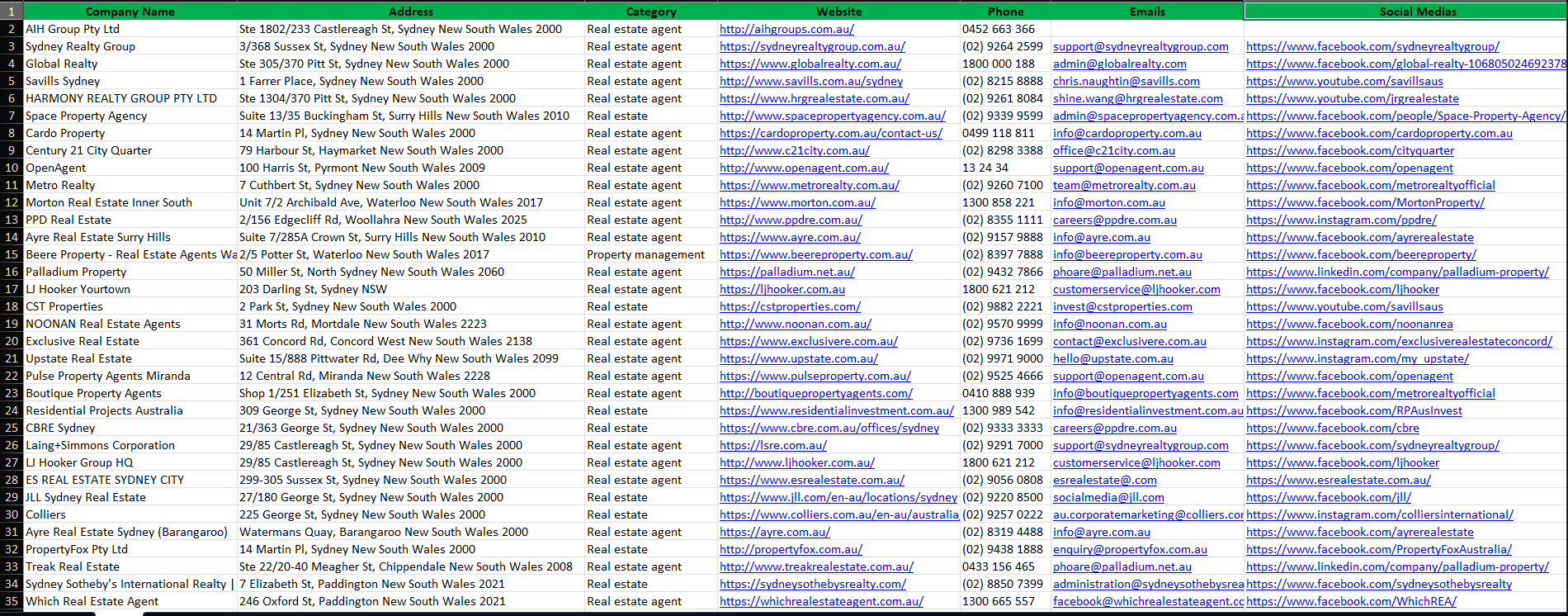1568x616 pixels.
Task: Open the spacepropertyagency.com.au website link
Action: 833,116
